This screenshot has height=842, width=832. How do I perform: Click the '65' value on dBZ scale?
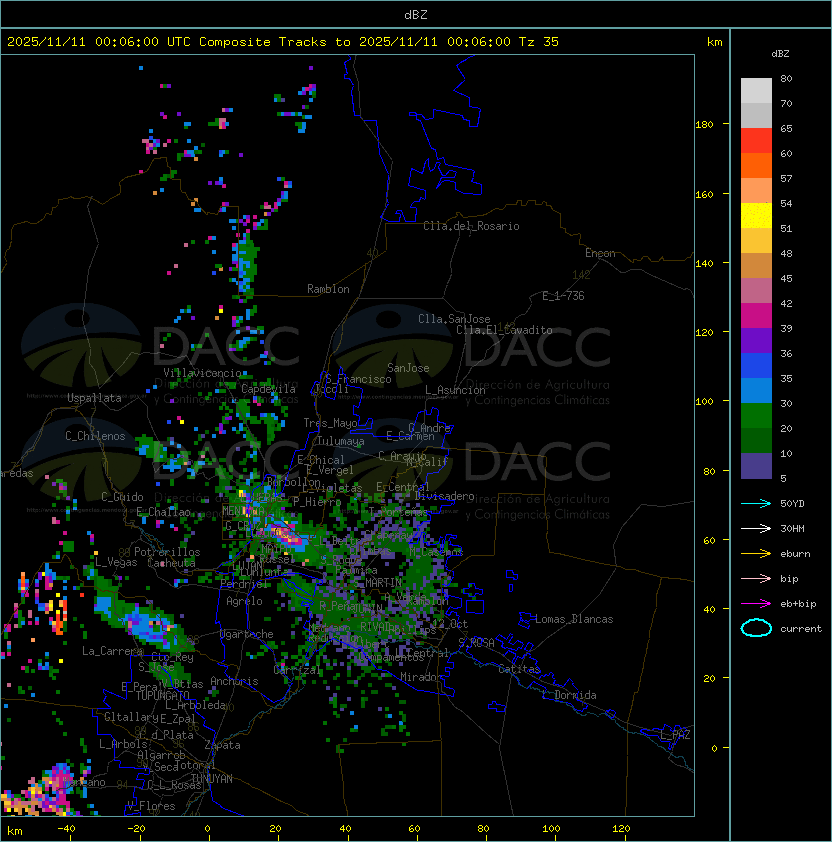[x=786, y=129]
